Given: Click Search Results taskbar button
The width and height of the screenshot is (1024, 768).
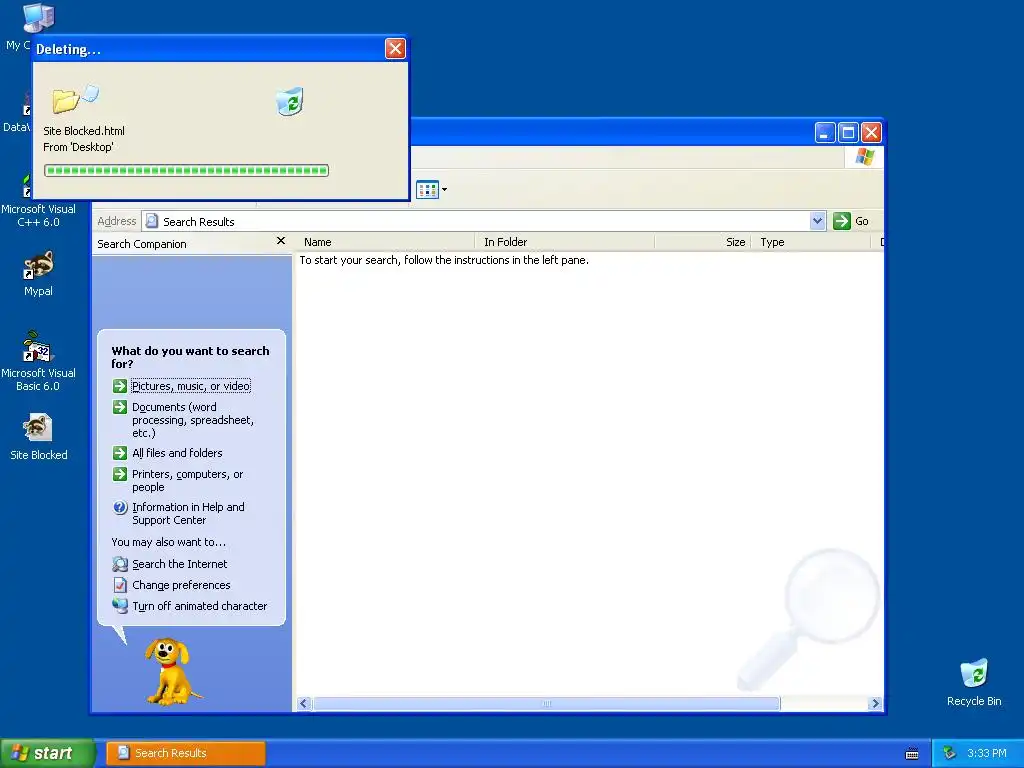Looking at the screenshot, I should click(x=185, y=753).
